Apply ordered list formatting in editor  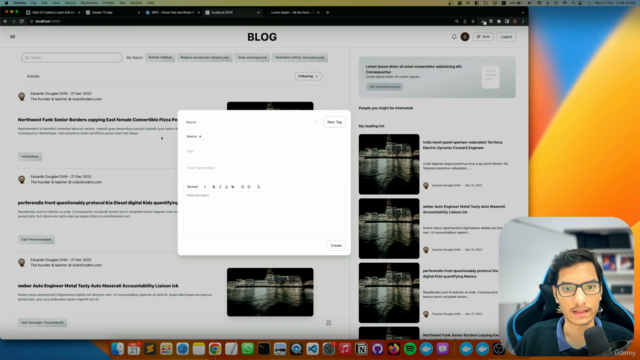pyautogui.click(x=242, y=187)
